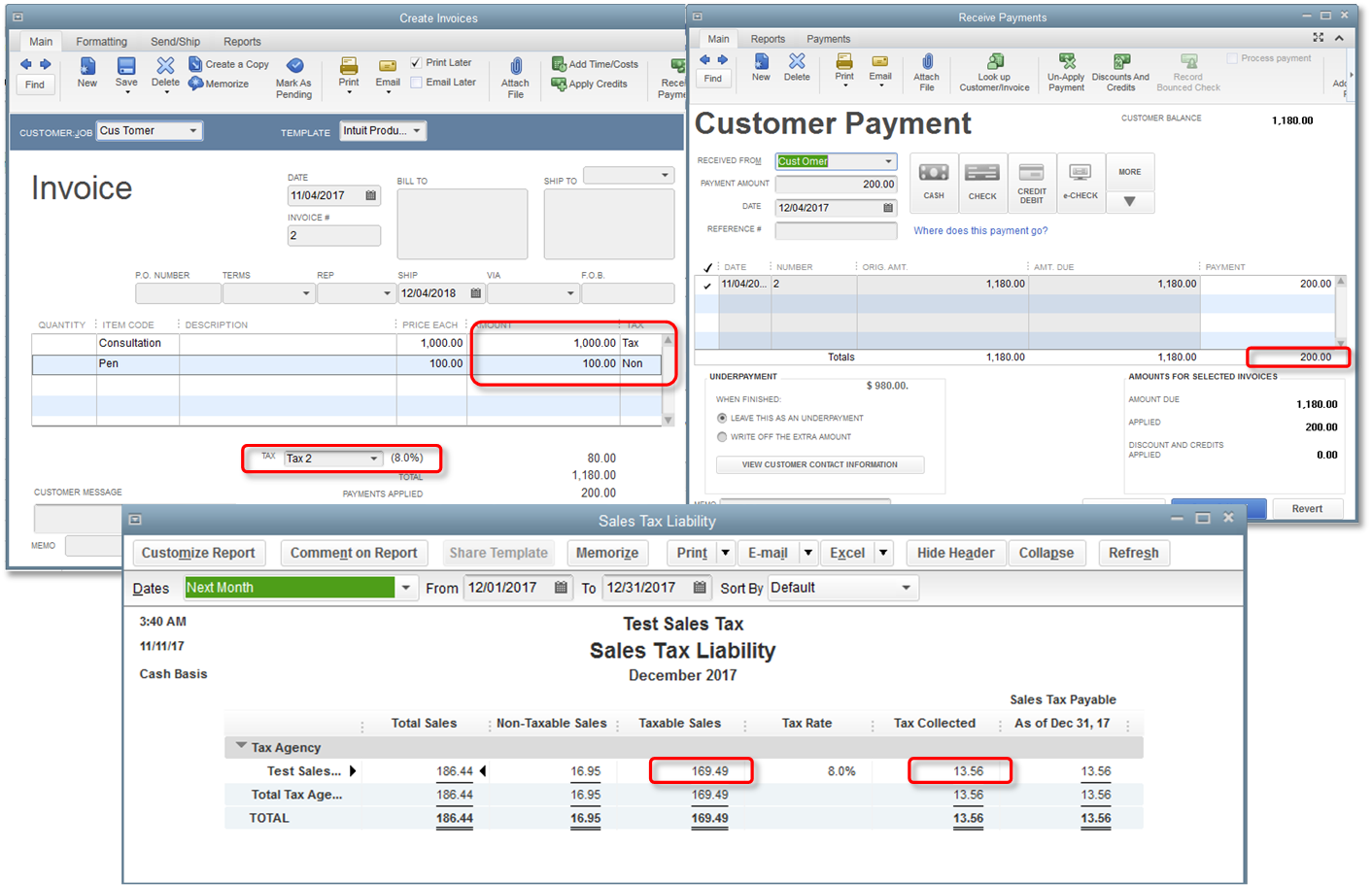Click Comment on Report button
The height and width of the screenshot is (885, 1372).
(354, 553)
